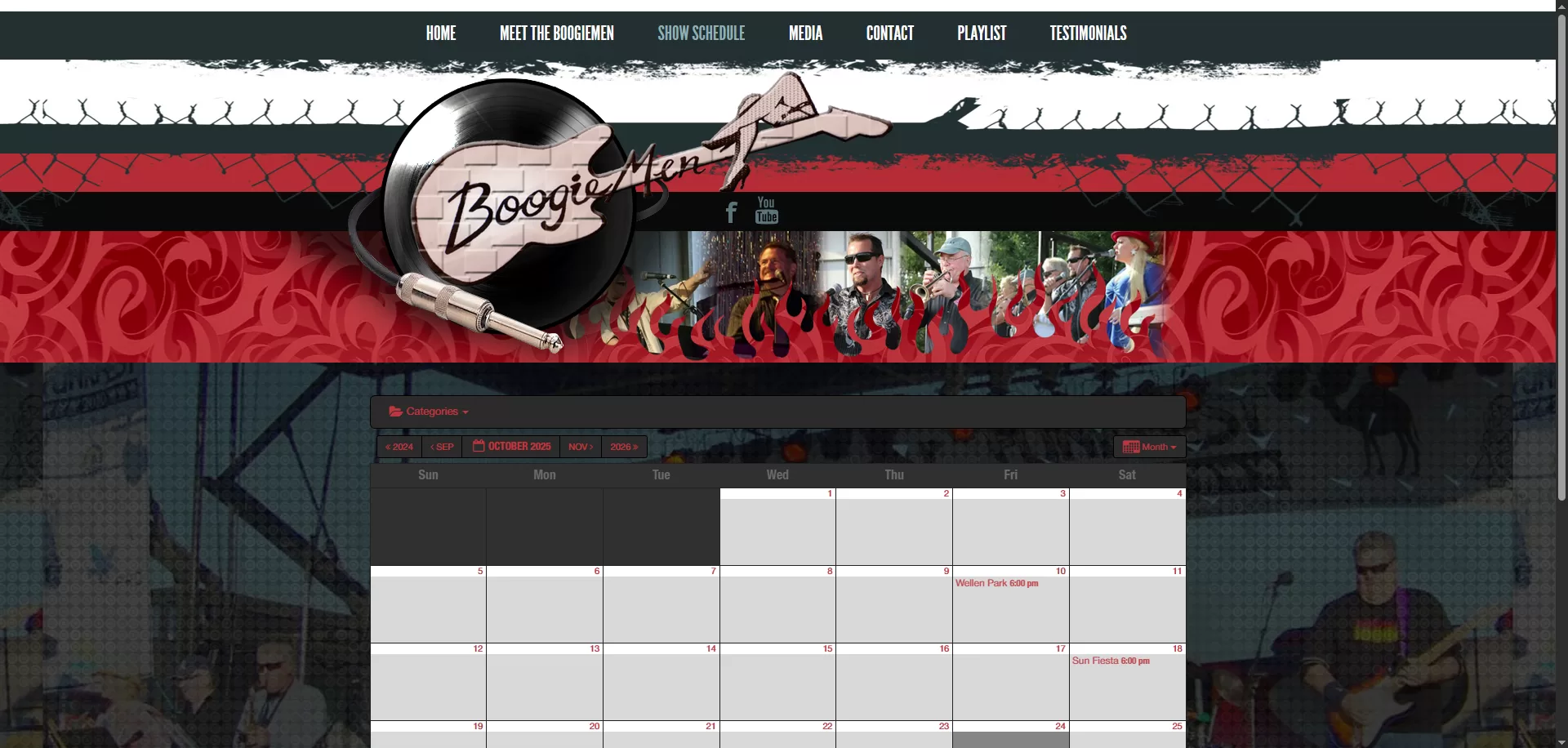Advance to next month NOV
This screenshot has width=1568, height=748.
(581, 447)
